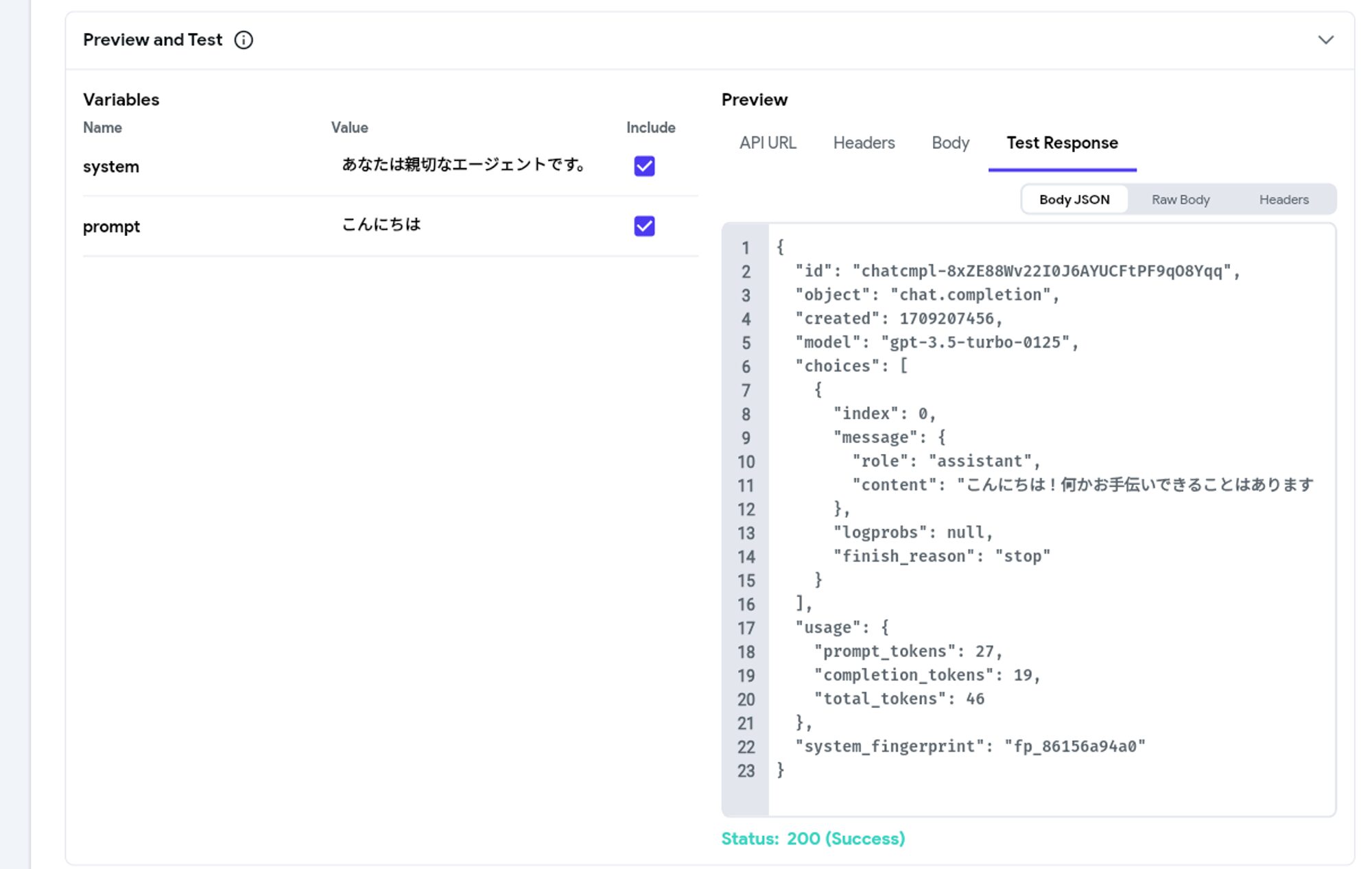
Task: Click the system variable name
Action: click(110, 166)
